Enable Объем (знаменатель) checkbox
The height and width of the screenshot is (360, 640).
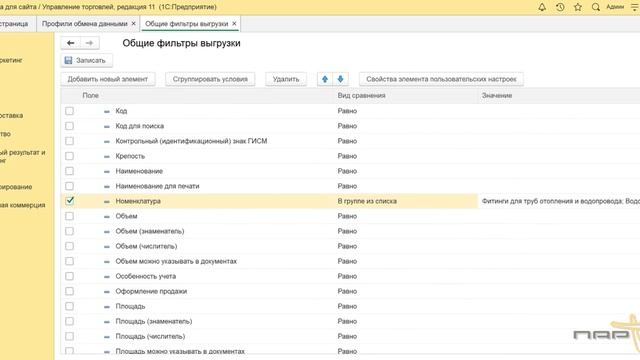(x=69, y=231)
